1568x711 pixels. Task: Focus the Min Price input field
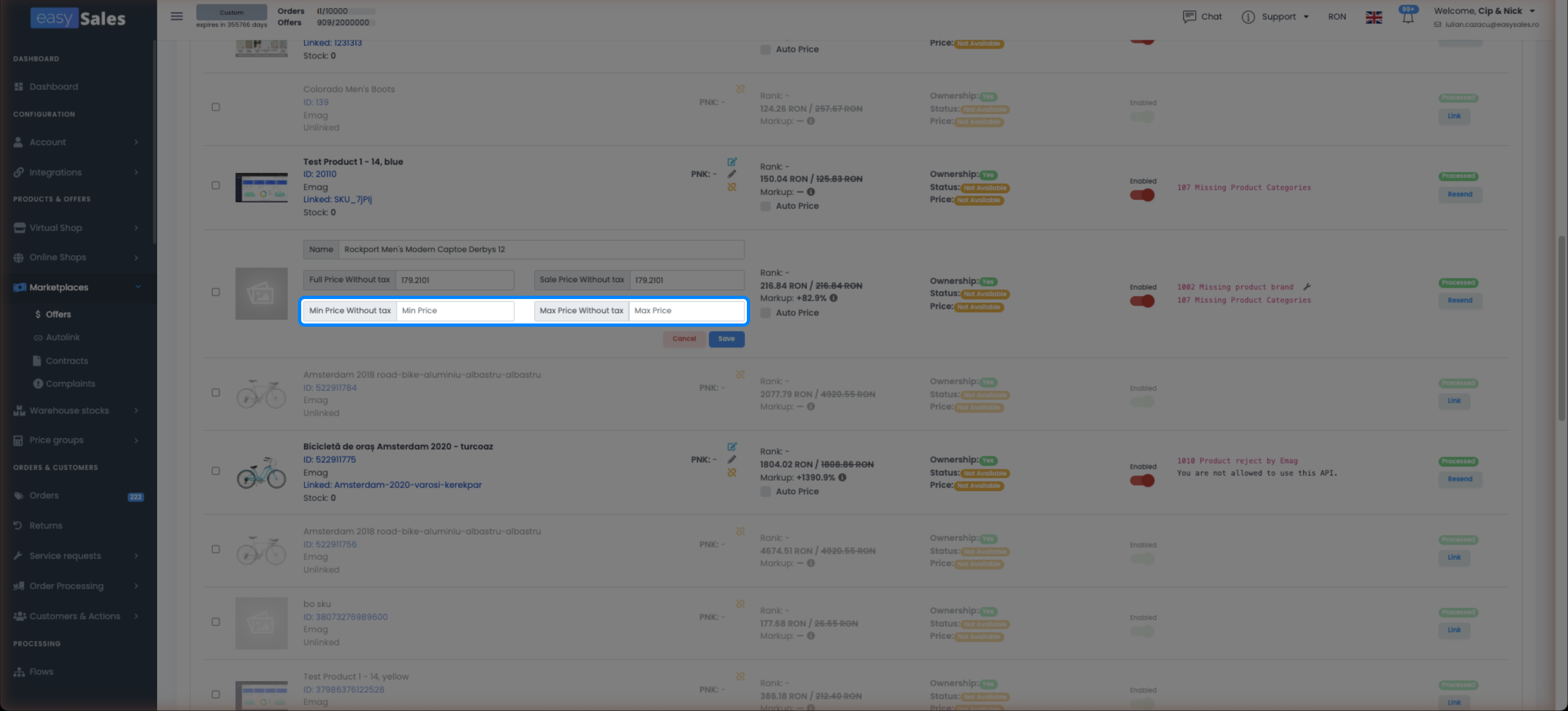[x=455, y=311]
